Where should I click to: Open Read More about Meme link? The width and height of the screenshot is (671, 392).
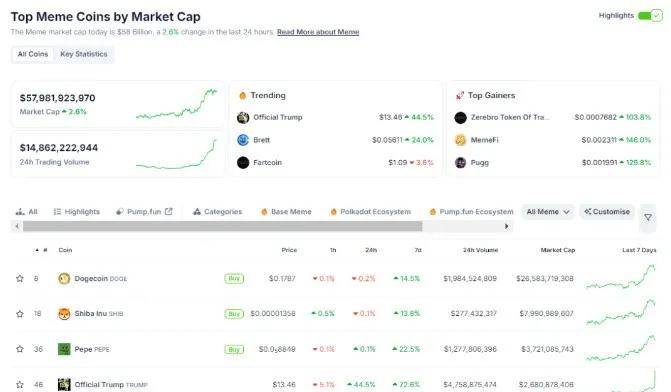(x=318, y=32)
